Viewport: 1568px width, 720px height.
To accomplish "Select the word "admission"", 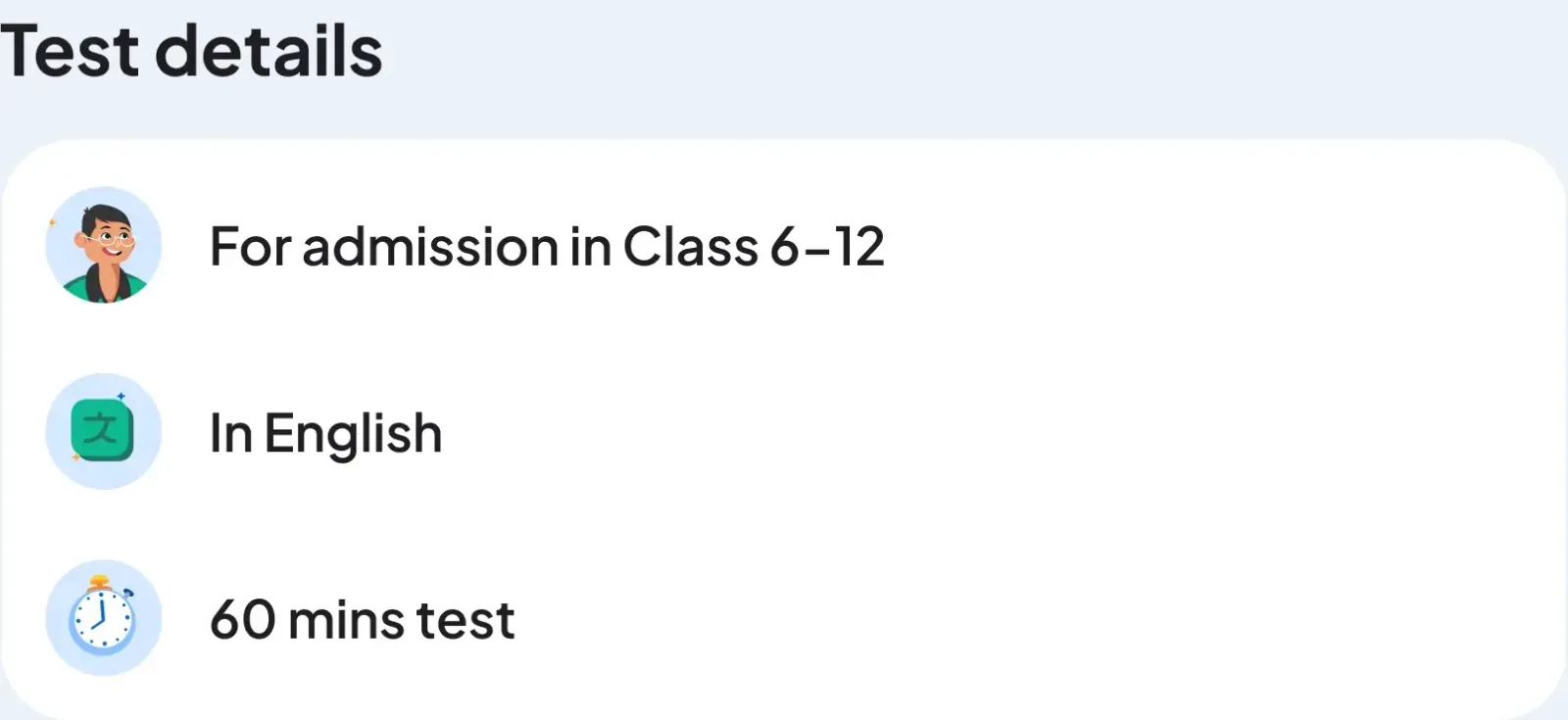I will (430, 246).
